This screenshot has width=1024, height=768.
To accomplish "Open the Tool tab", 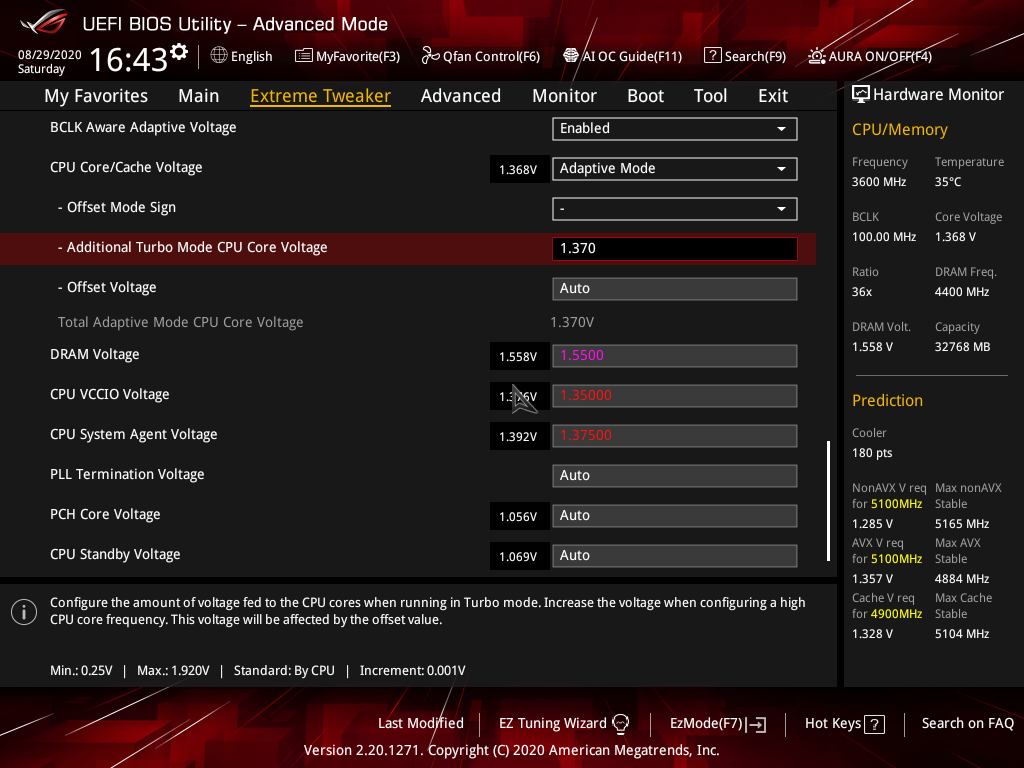I will [x=711, y=96].
